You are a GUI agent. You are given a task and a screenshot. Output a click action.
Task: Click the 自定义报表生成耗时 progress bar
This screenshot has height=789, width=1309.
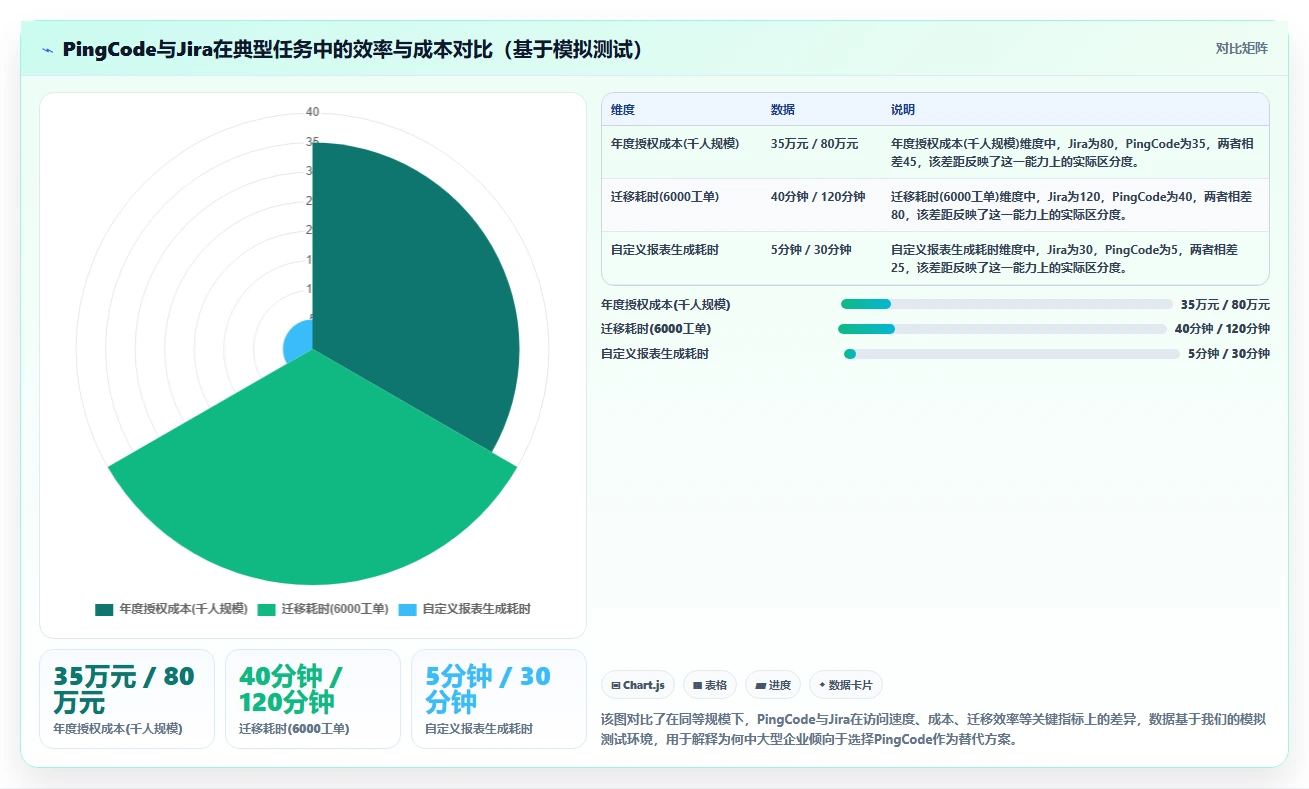click(1012, 354)
